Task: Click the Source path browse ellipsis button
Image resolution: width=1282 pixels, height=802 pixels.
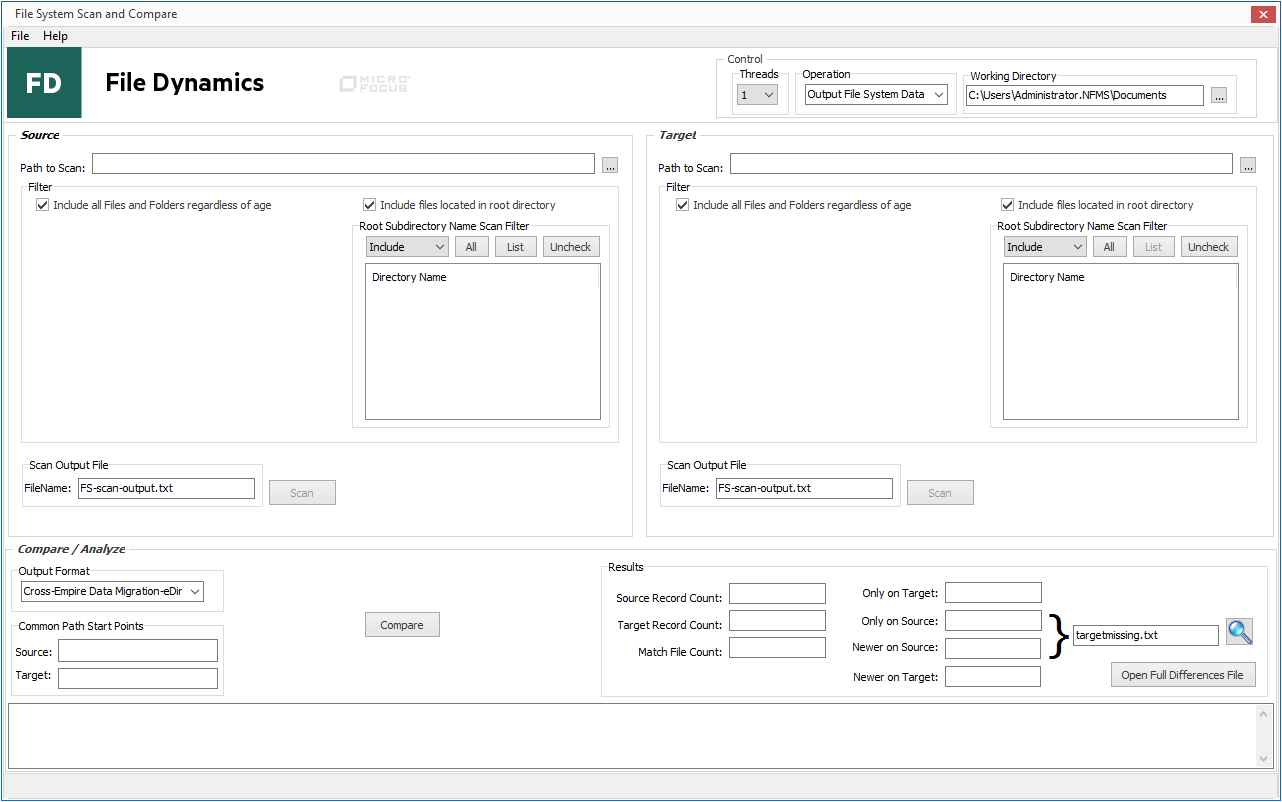Action: (610, 164)
